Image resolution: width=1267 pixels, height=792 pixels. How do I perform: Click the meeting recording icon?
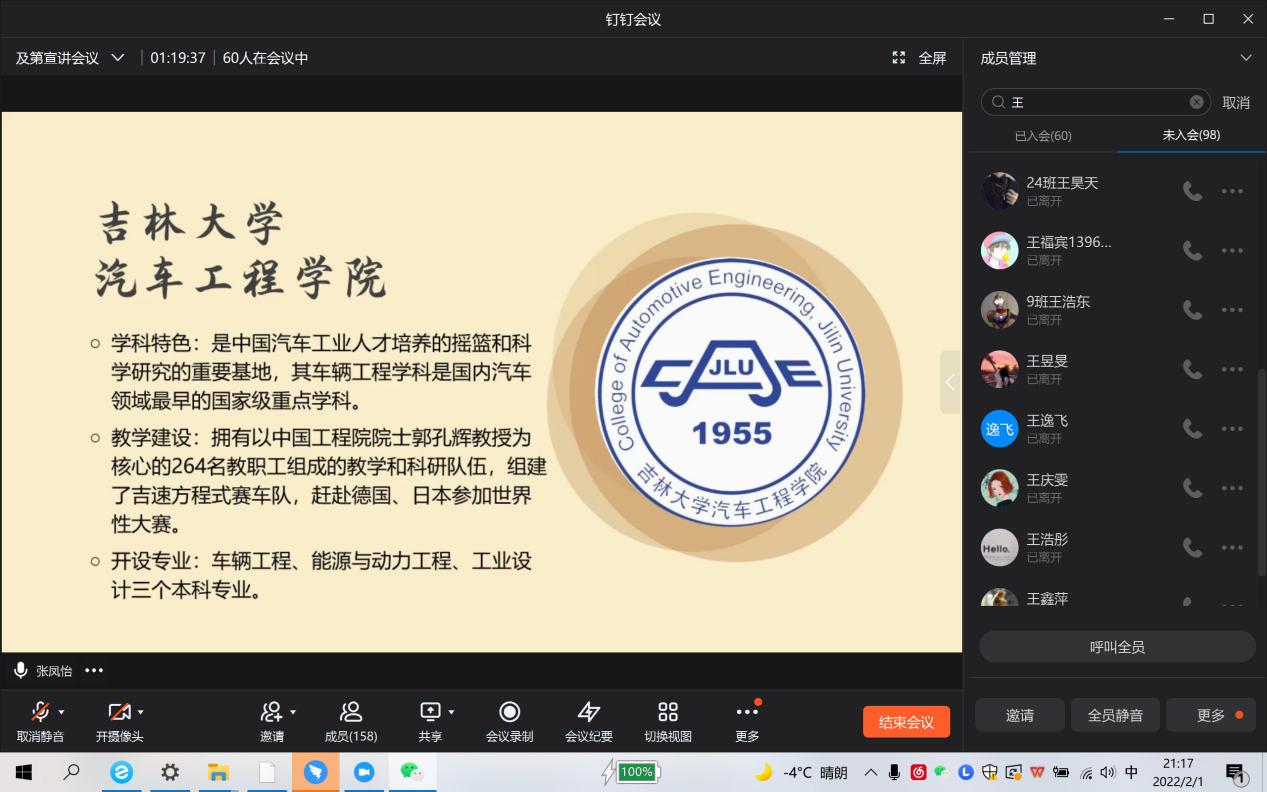(509, 712)
